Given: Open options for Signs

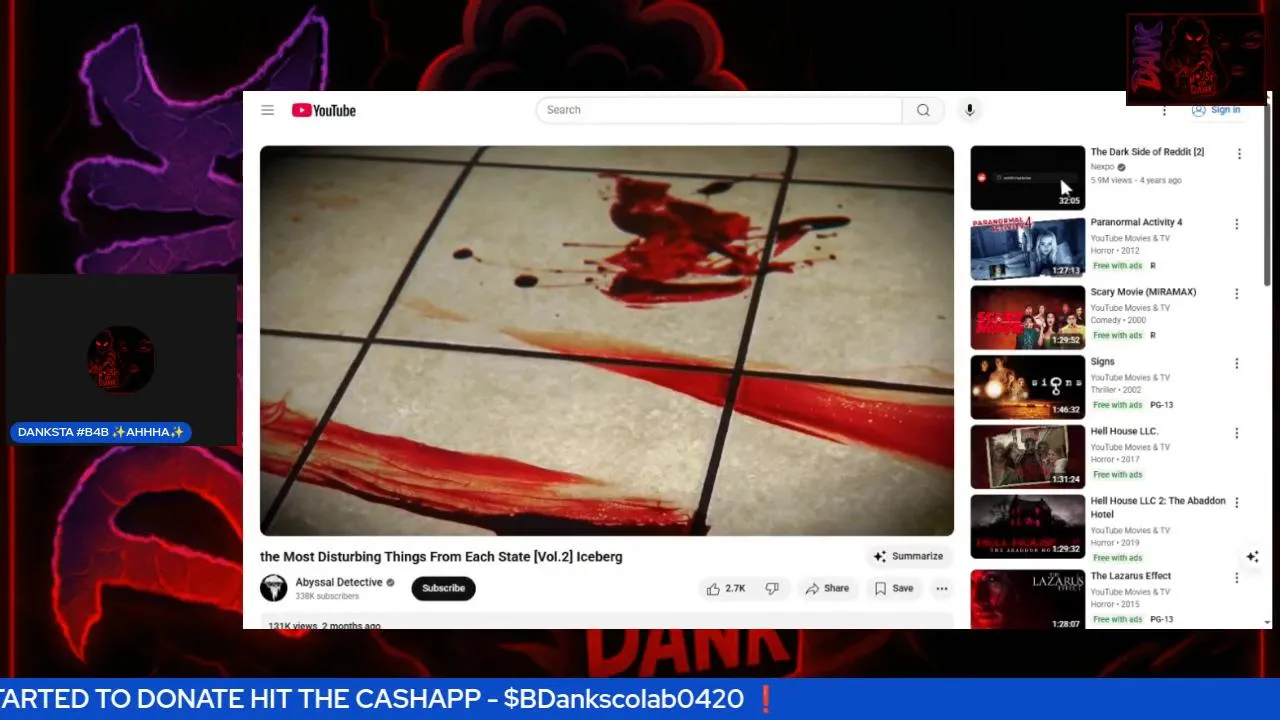Looking at the screenshot, I should click(1237, 364).
